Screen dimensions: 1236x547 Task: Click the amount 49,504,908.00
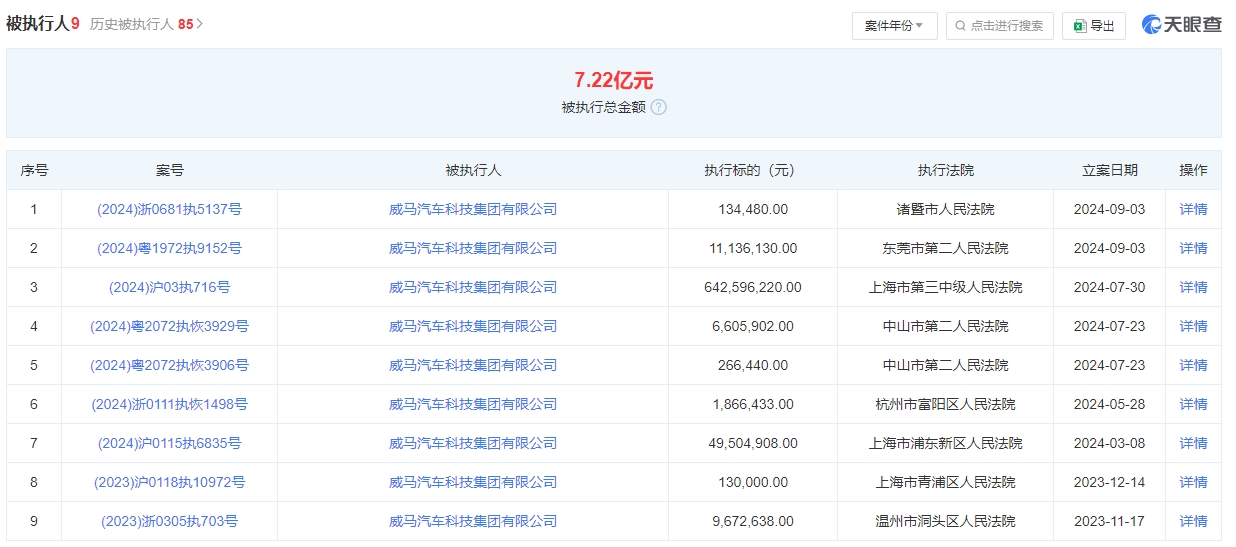[x=753, y=443]
